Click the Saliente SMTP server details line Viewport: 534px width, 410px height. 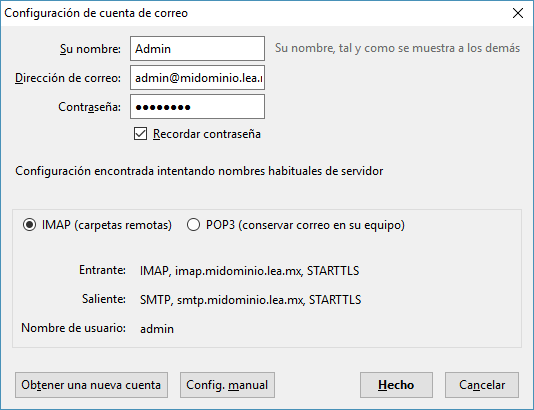pos(250,300)
